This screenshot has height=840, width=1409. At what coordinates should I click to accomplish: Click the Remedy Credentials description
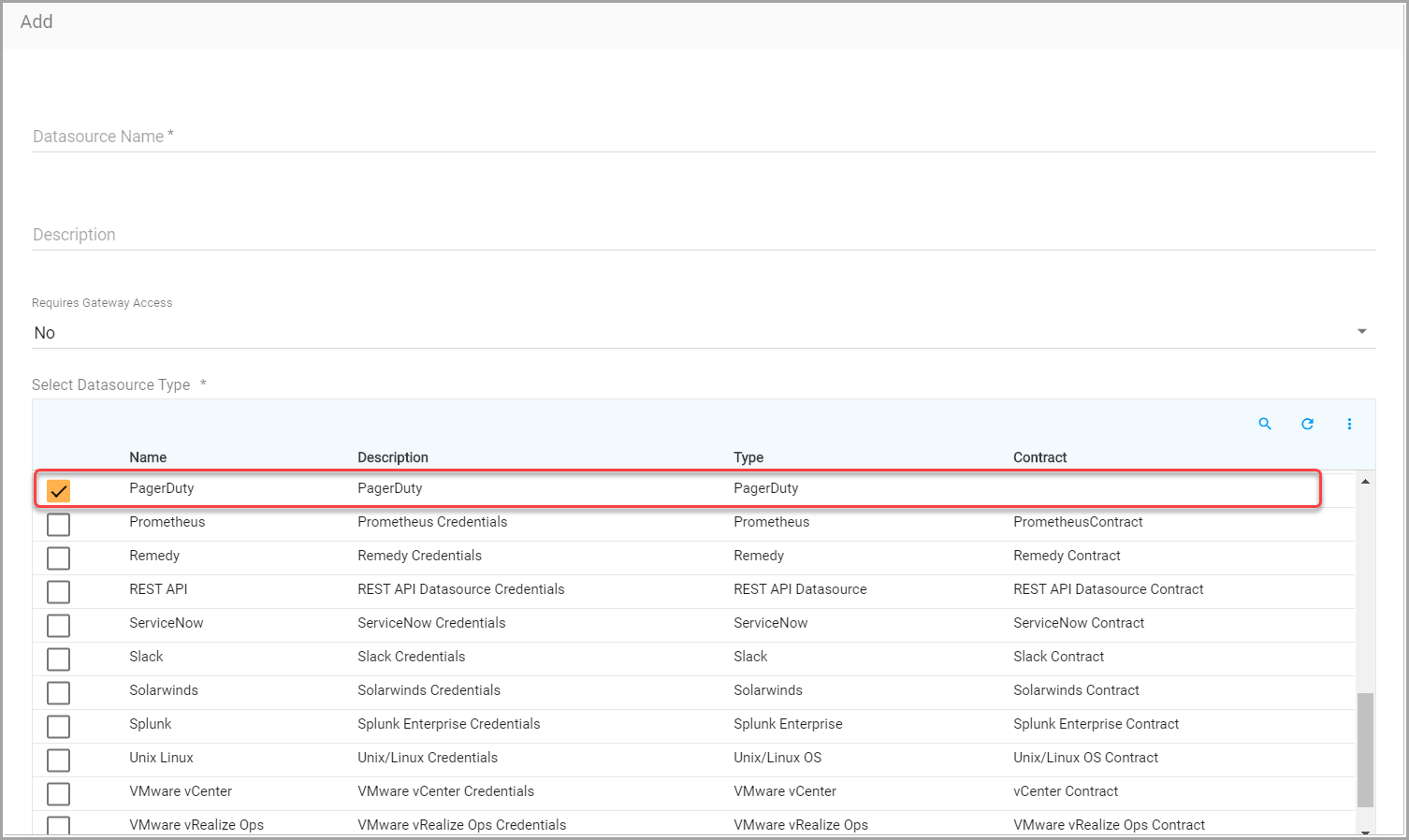(419, 556)
